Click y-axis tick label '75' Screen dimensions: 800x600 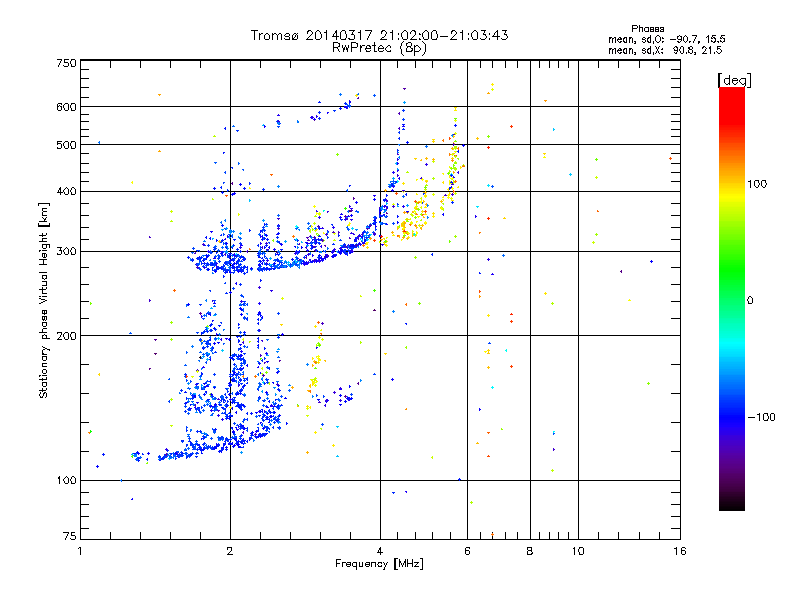click(70, 536)
